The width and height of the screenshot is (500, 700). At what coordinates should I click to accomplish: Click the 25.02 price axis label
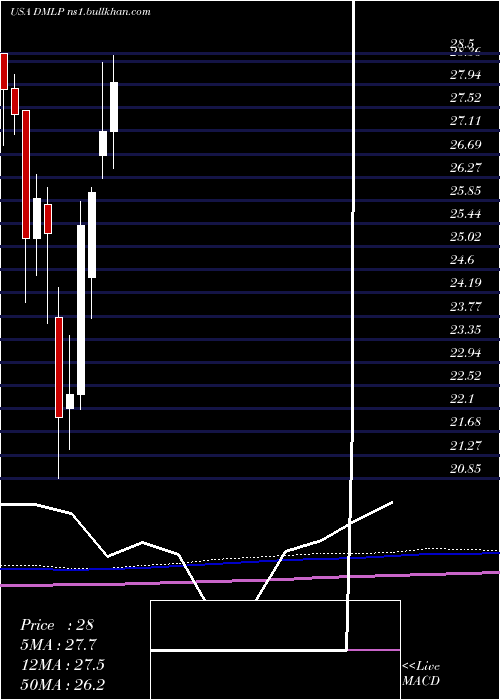tap(465, 237)
